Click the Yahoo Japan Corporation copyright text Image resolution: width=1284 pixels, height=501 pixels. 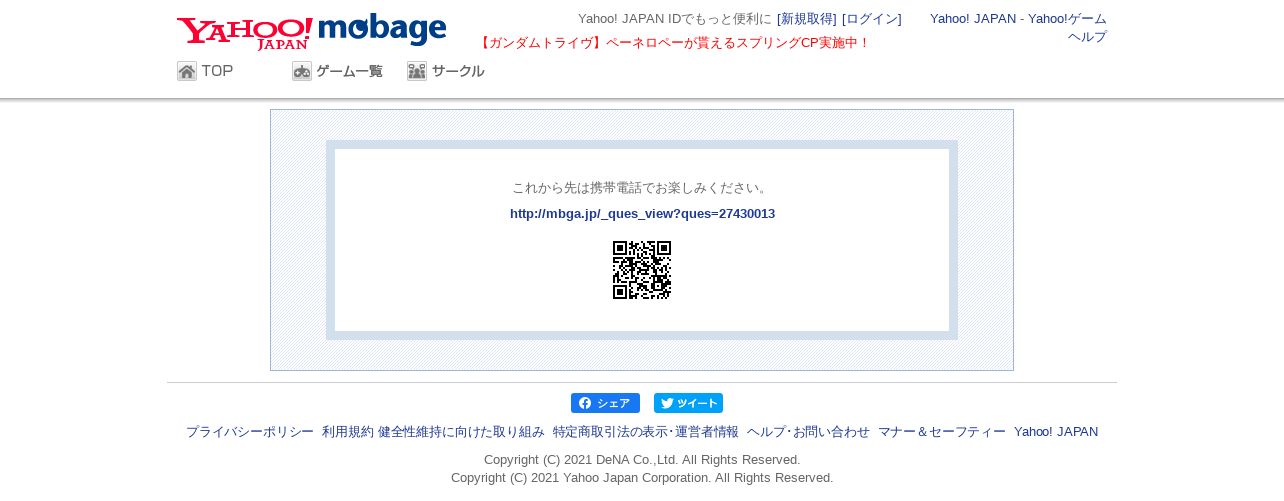click(x=642, y=478)
